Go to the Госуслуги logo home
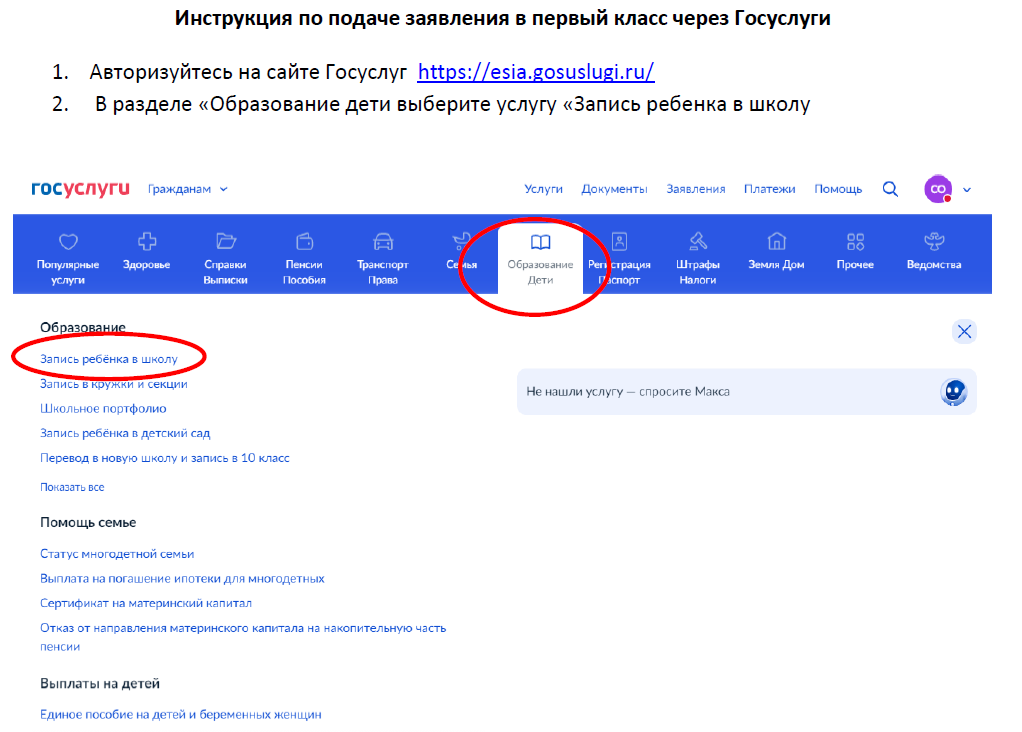The width and height of the screenshot is (1022, 732). point(80,188)
